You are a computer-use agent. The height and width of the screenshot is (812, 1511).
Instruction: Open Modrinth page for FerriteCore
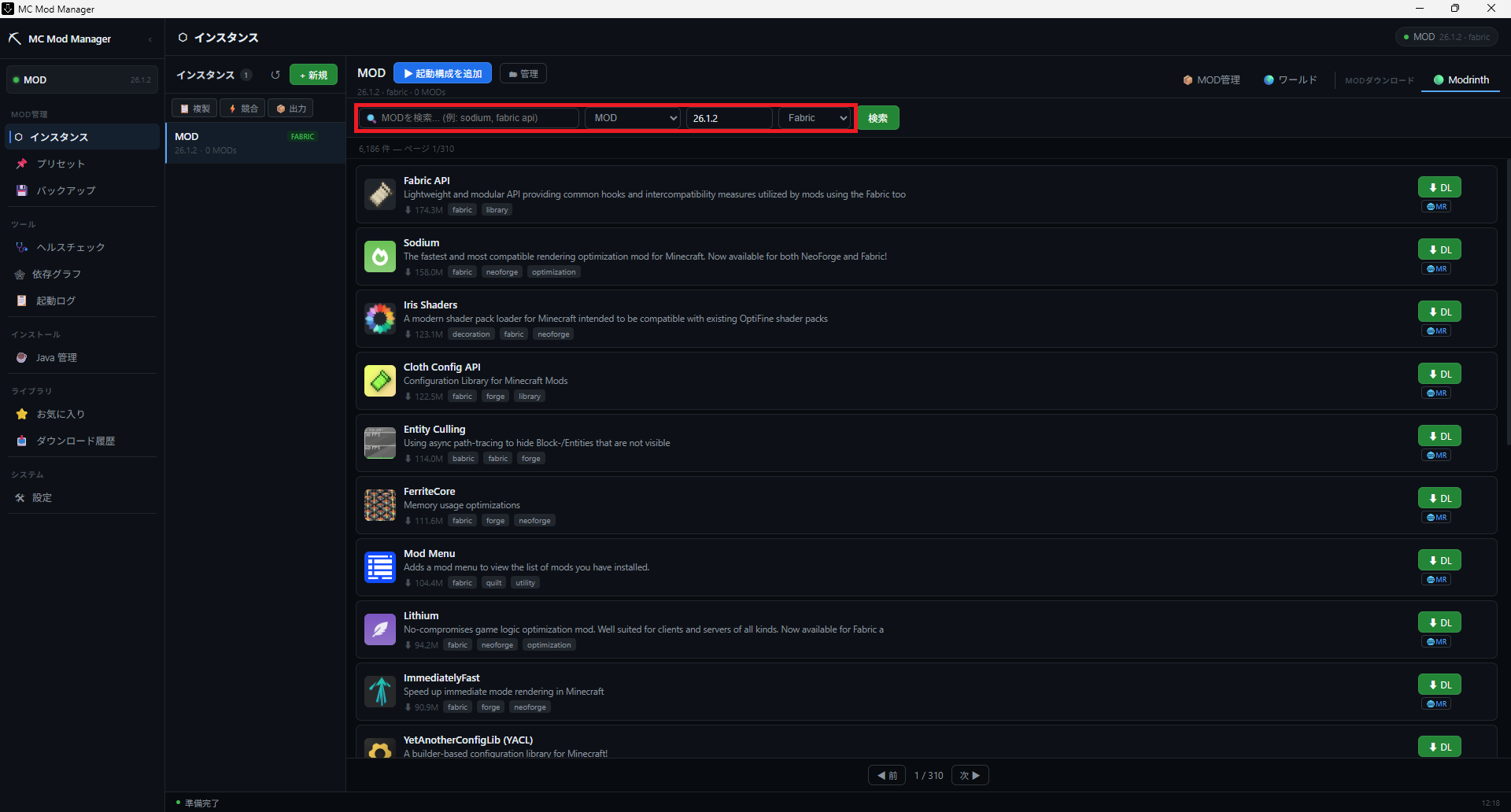[1437, 518]
